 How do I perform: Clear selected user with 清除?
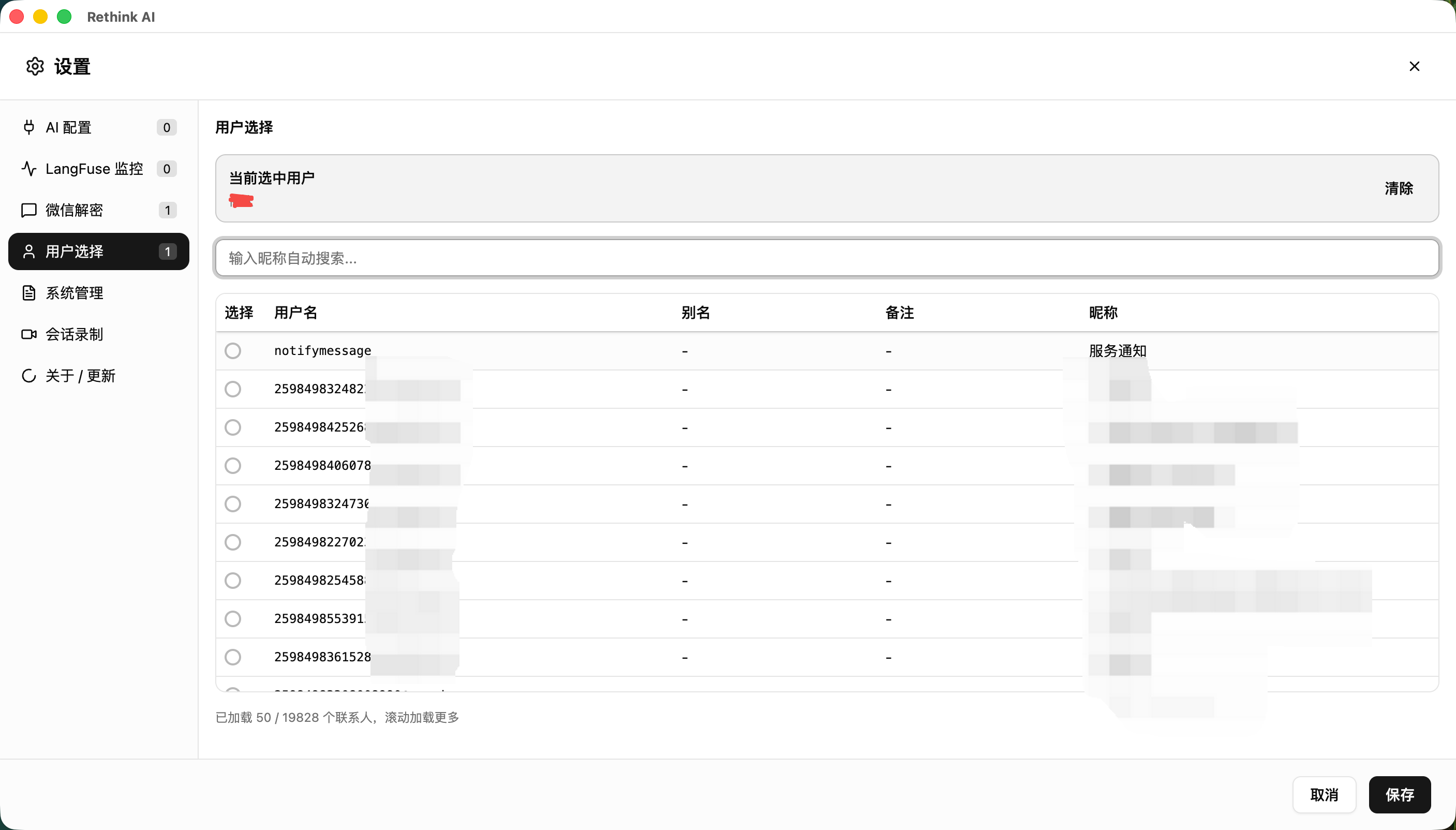coord(1399,188)
